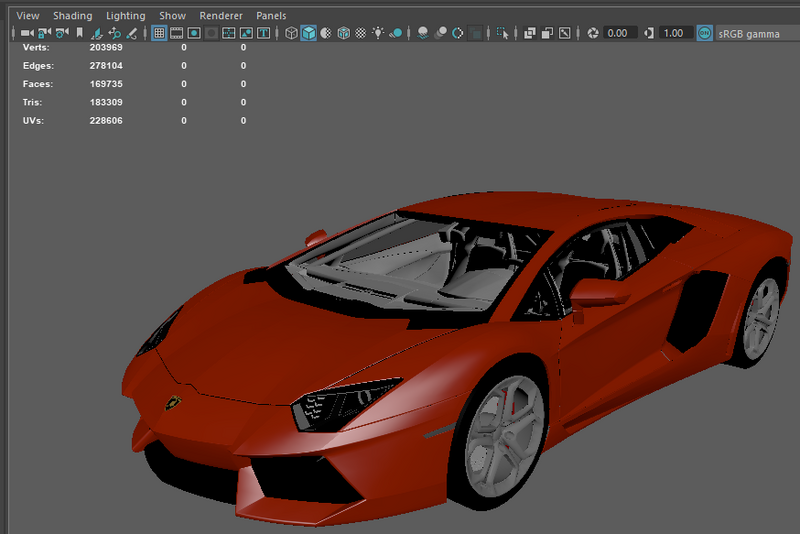
Task: Toggle the viewport Grid display
Action: 159,33
